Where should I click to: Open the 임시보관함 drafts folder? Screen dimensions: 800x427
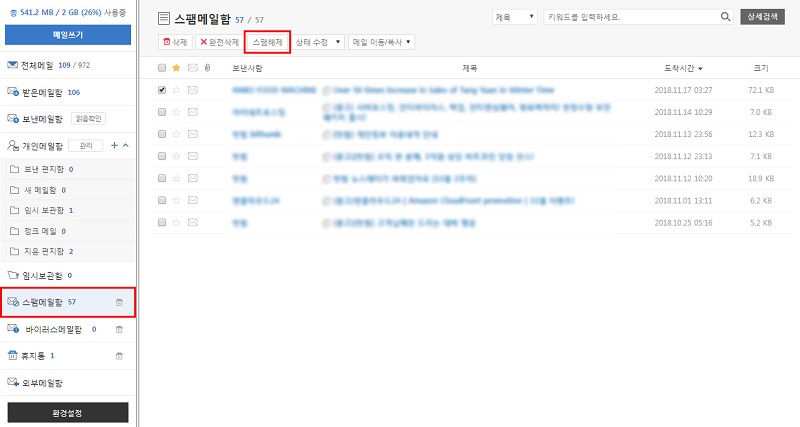[x=42, y=275]
